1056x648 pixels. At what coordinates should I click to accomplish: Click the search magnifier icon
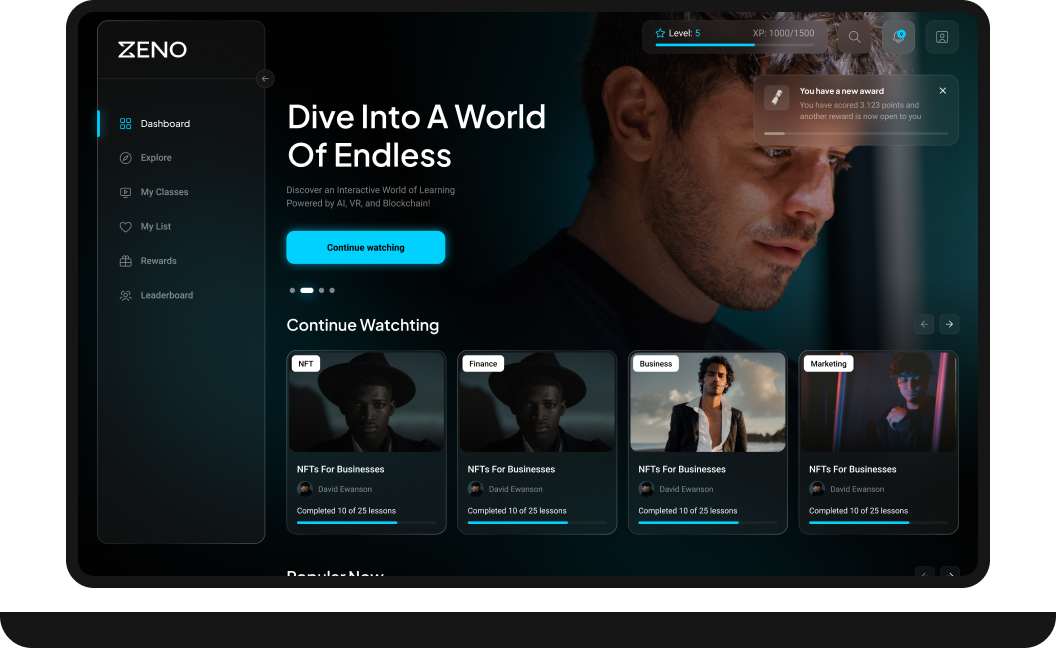854,37
